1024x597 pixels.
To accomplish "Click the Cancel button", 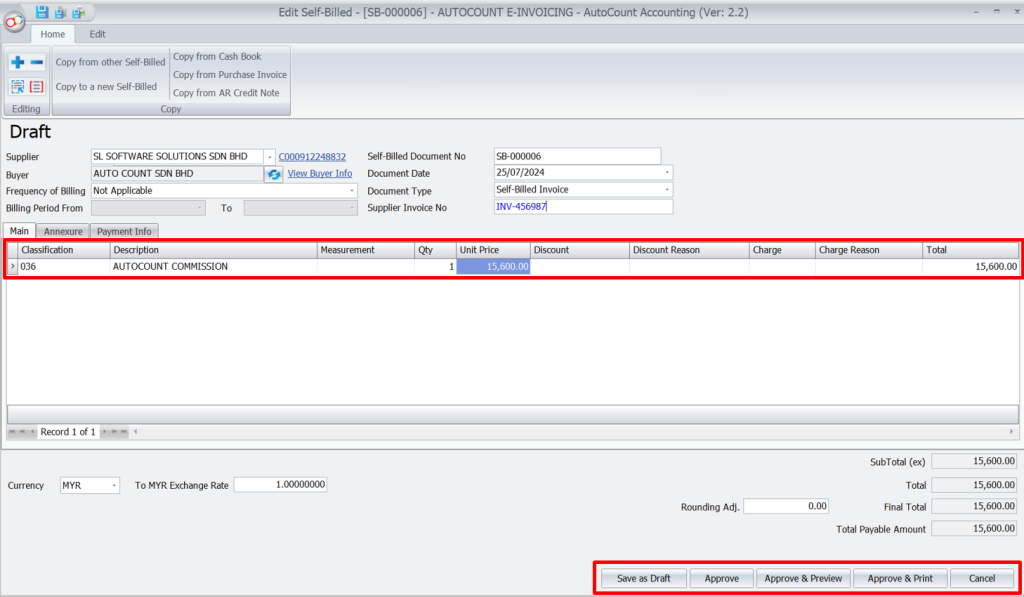I will tap(982, 578).
